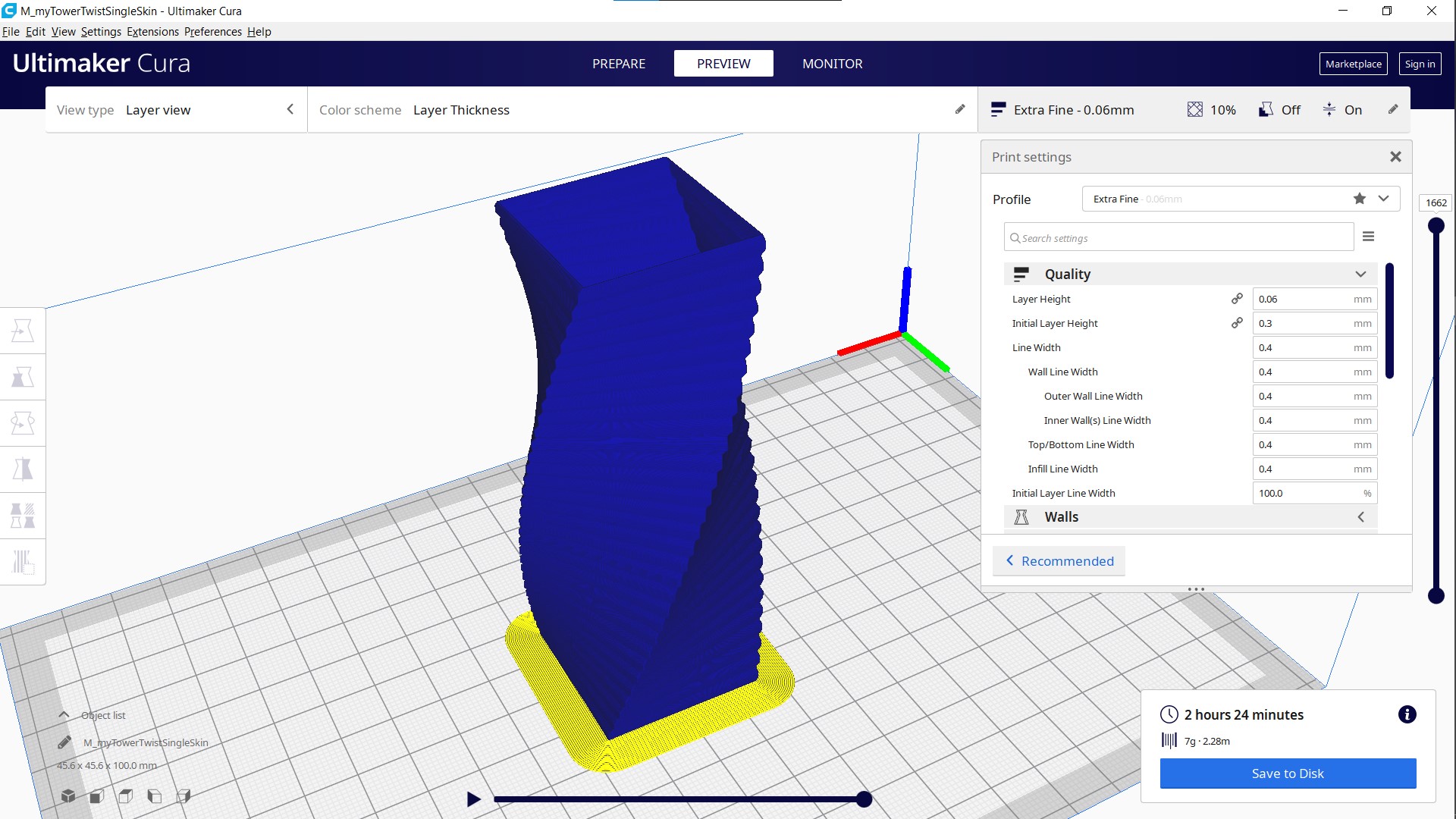The image size is (1456, 819).
Task: Click pencil icon in Color scheme bar
Action: (960, 109)
